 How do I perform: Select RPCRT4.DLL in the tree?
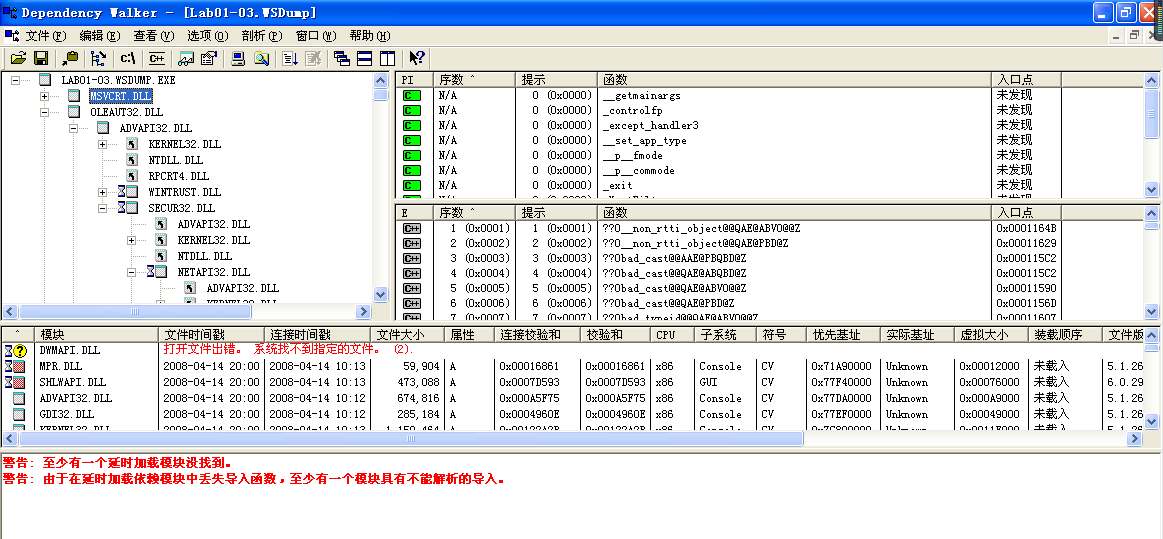179,176
